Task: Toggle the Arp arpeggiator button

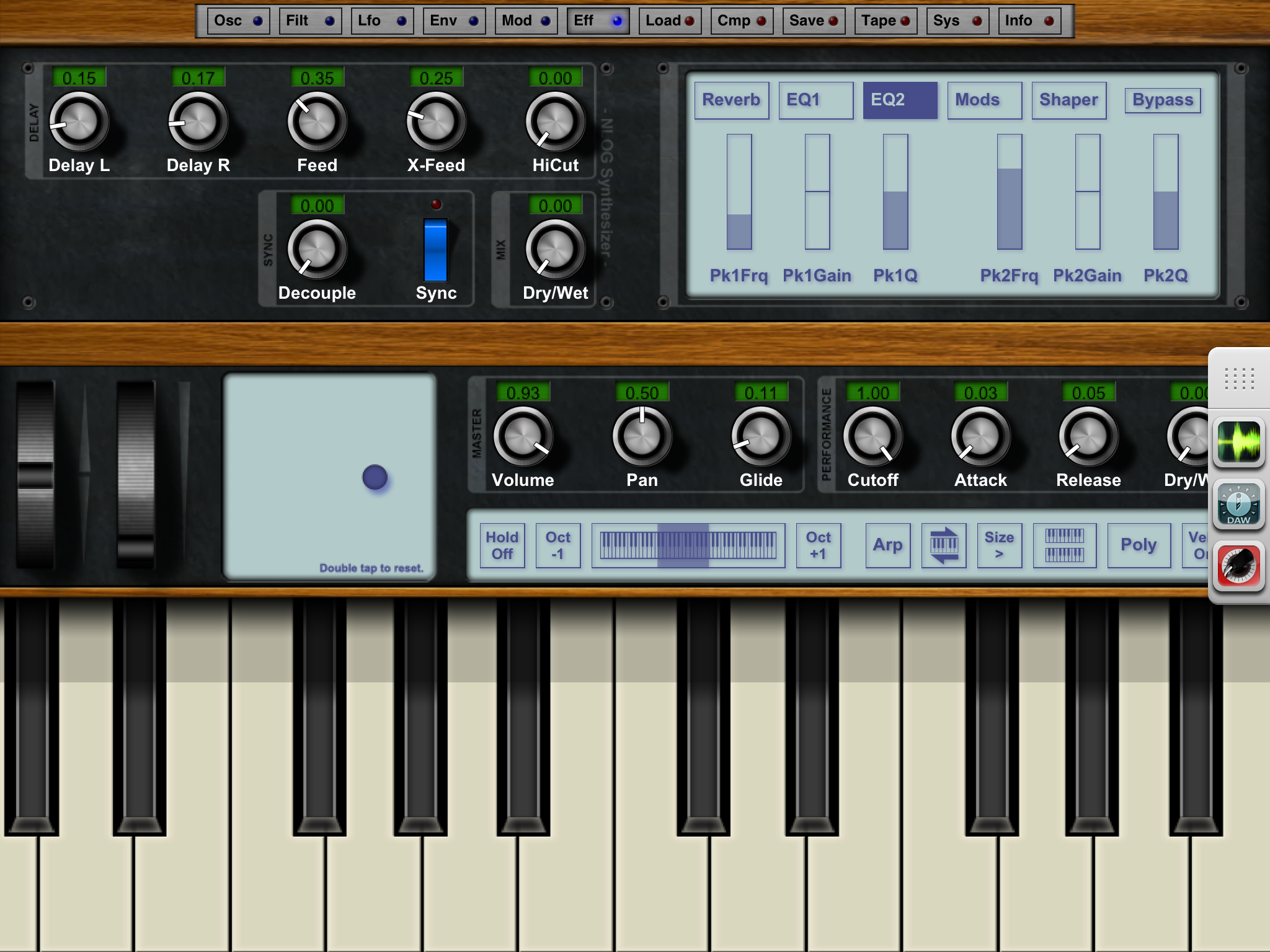Action: tap(888, 545)
